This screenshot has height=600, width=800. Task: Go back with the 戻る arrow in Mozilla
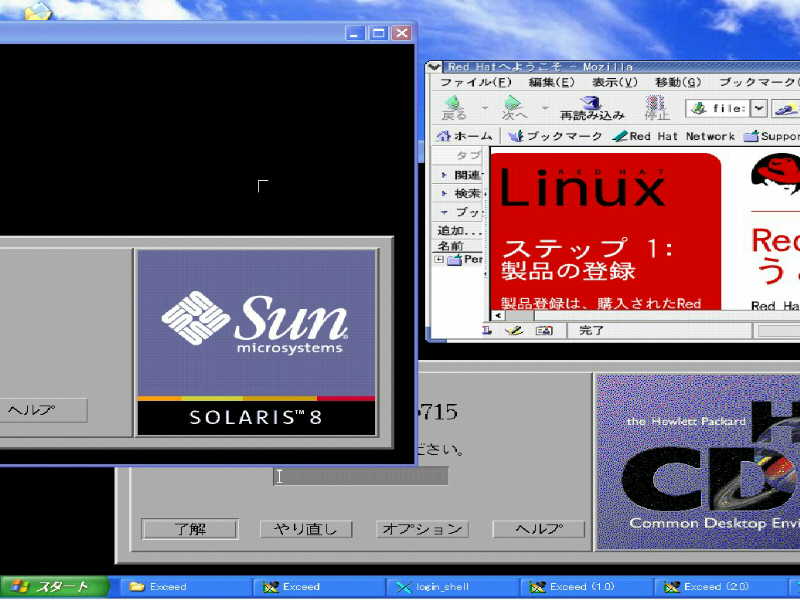pos(453,107)
